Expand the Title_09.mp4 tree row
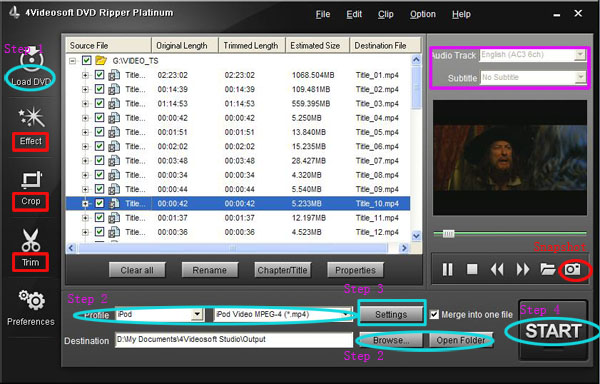 (85, 190)
